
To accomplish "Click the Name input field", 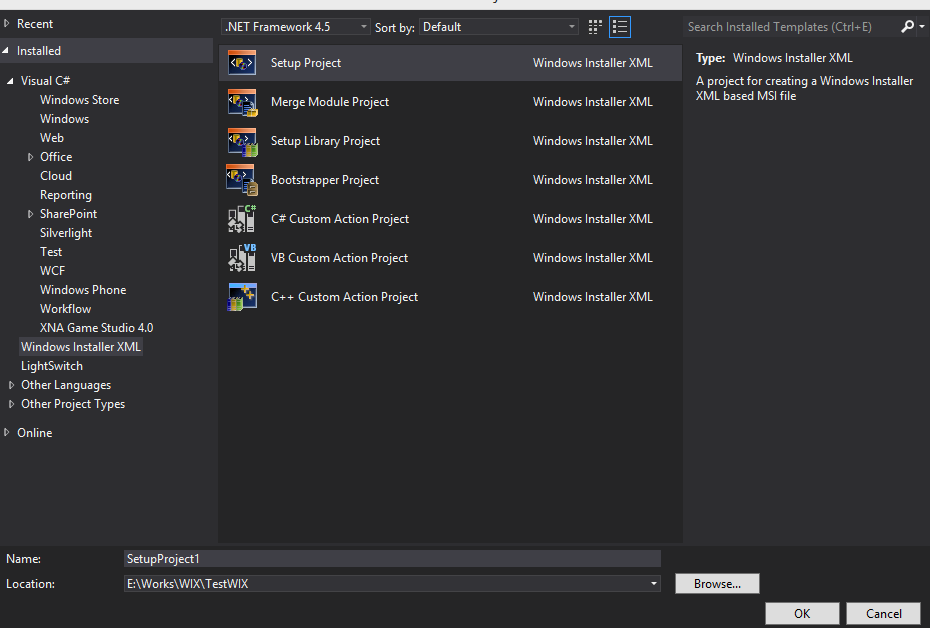I will [x=392, y=559].
